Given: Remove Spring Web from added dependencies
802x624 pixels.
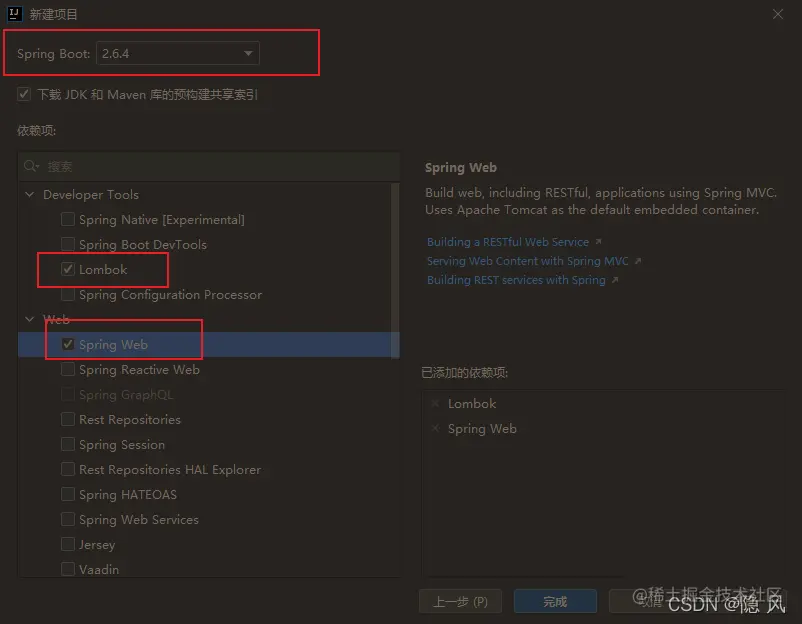Looking at the screenshot, I should coord(435,428).
